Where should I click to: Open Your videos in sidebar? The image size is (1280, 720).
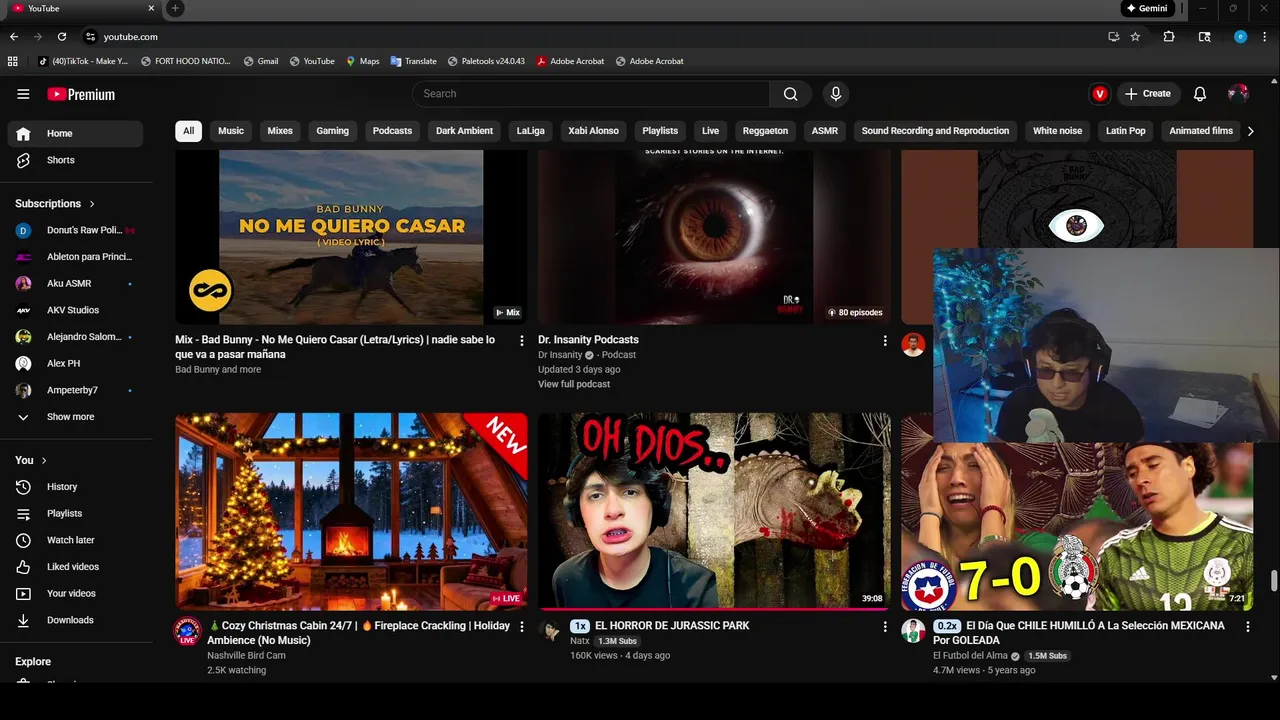pos(75,593)
